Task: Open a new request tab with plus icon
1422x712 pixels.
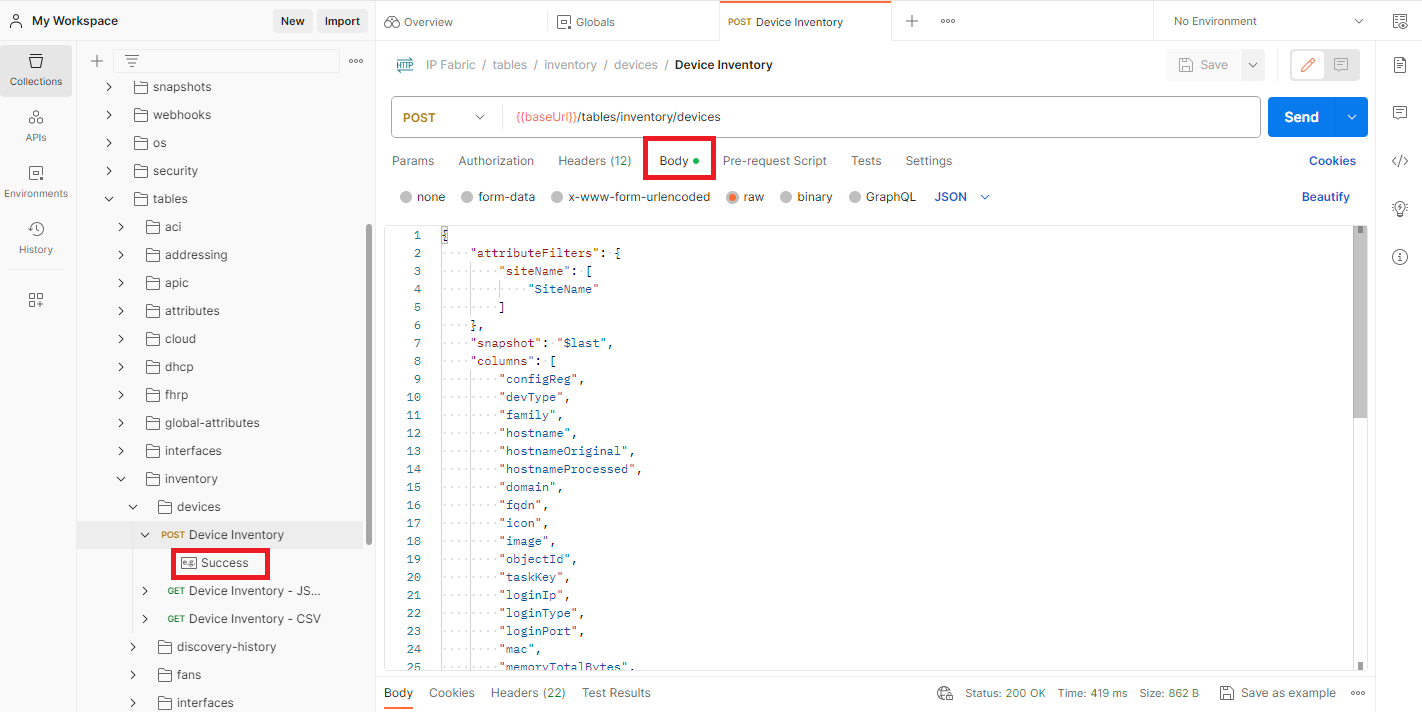Action: [x=911, y=21]
